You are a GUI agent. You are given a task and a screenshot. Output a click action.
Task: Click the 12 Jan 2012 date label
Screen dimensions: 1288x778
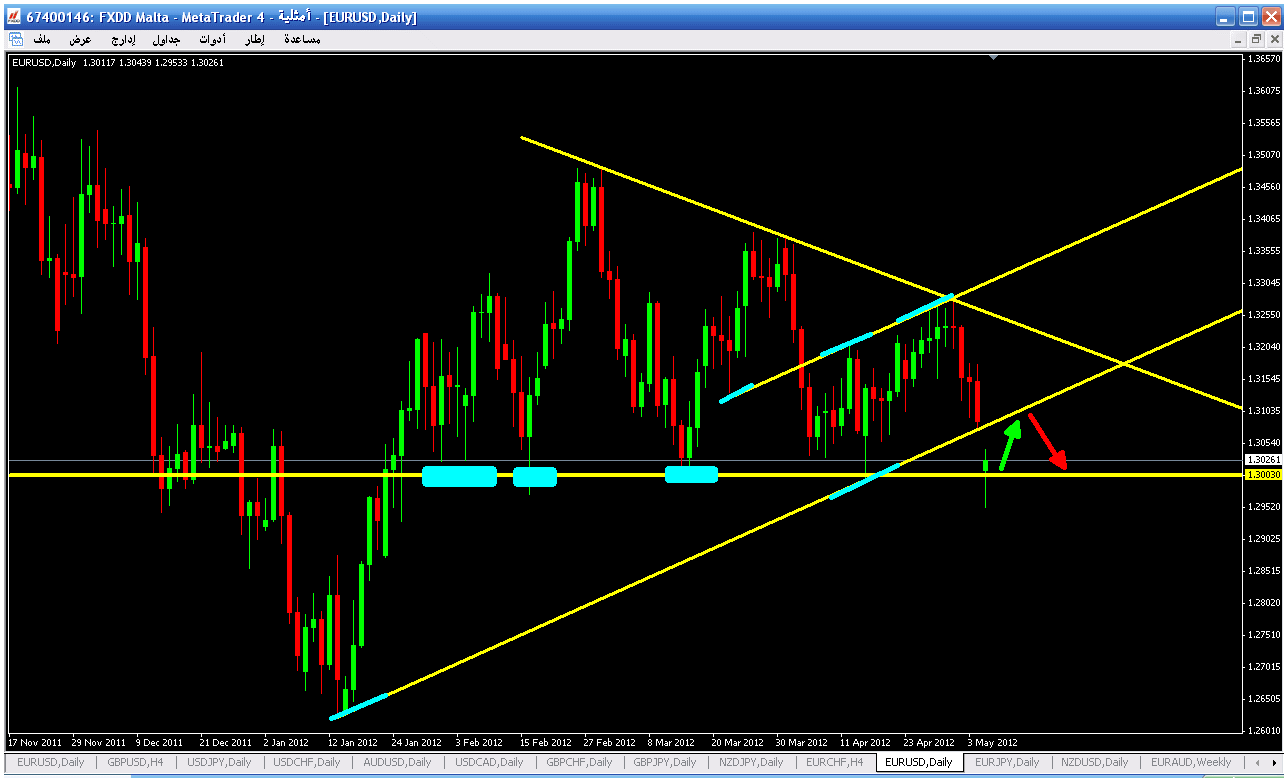(x=353, y=743)
